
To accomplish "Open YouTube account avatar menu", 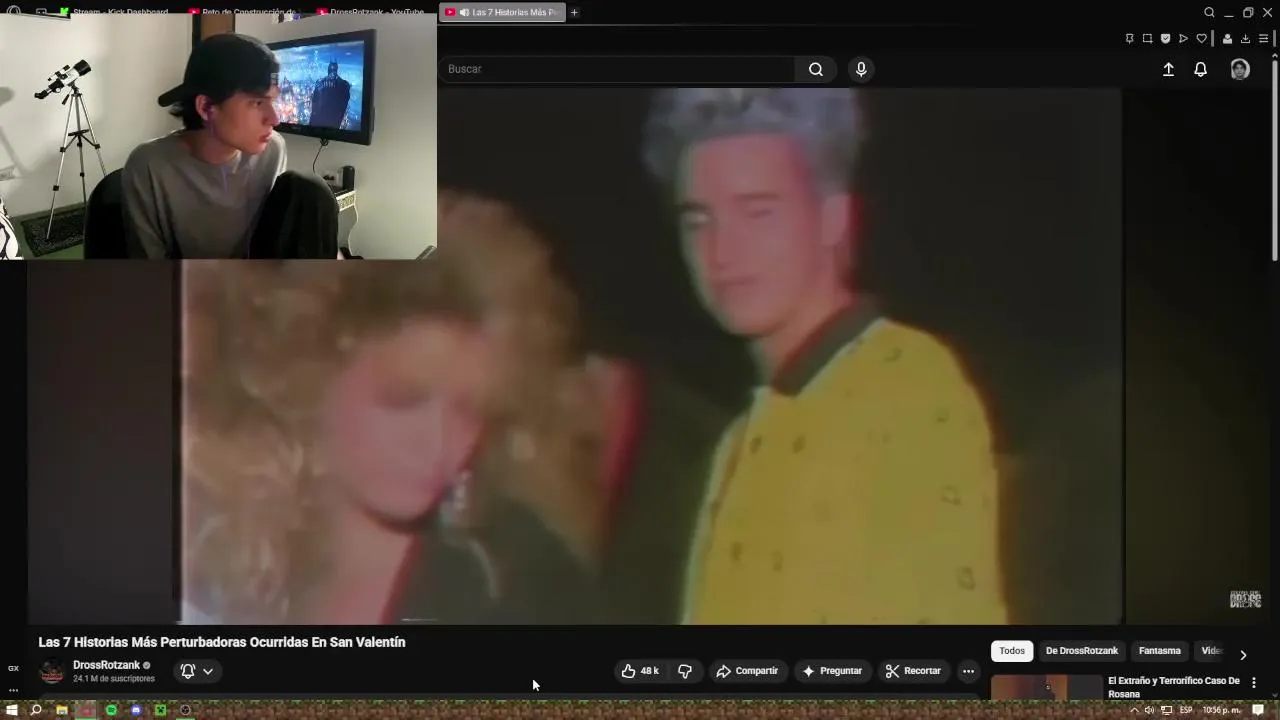I will (1240, 69).
